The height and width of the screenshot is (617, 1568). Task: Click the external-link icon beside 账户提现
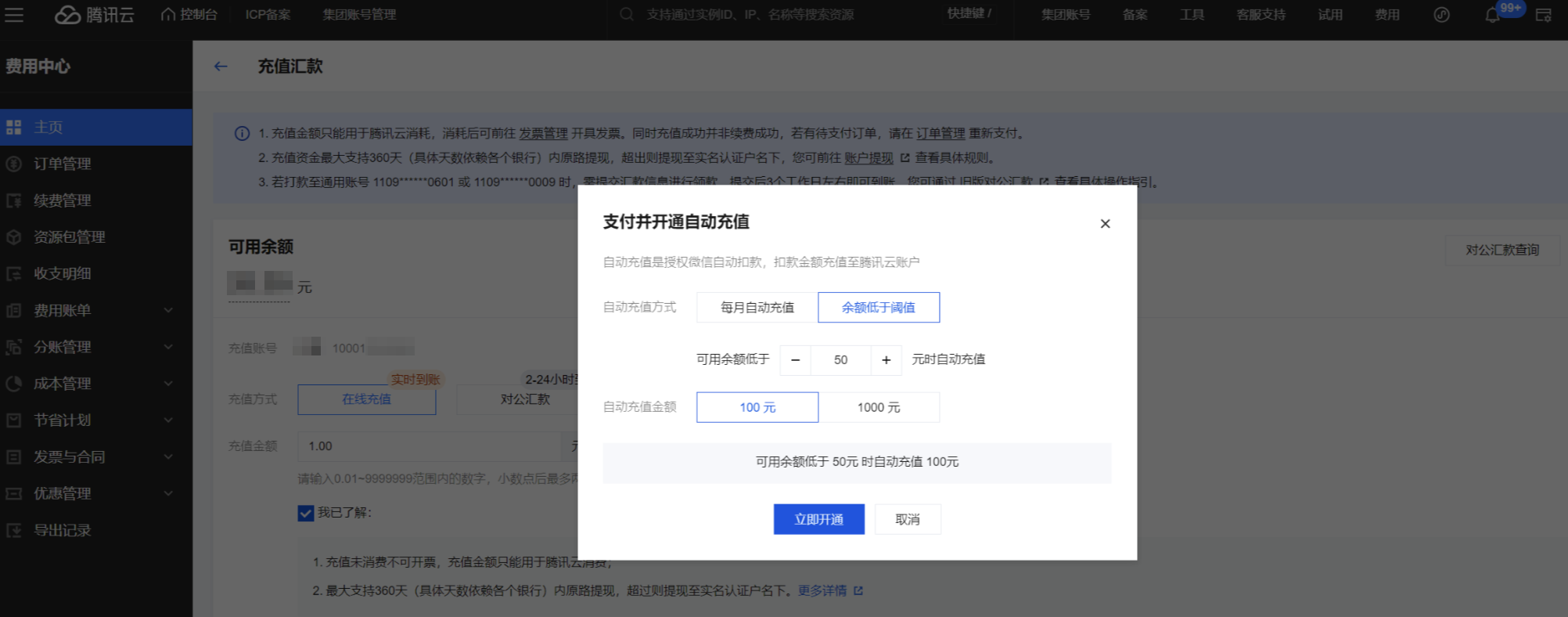(x=904, y=158)
